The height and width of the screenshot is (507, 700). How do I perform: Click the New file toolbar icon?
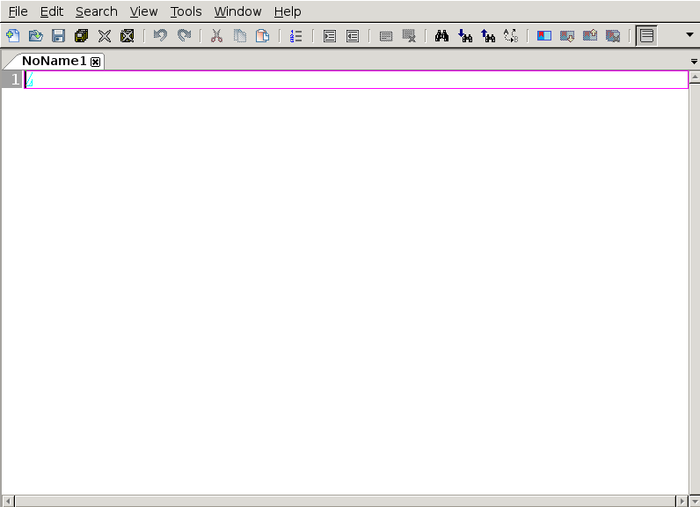pos(12,36)
